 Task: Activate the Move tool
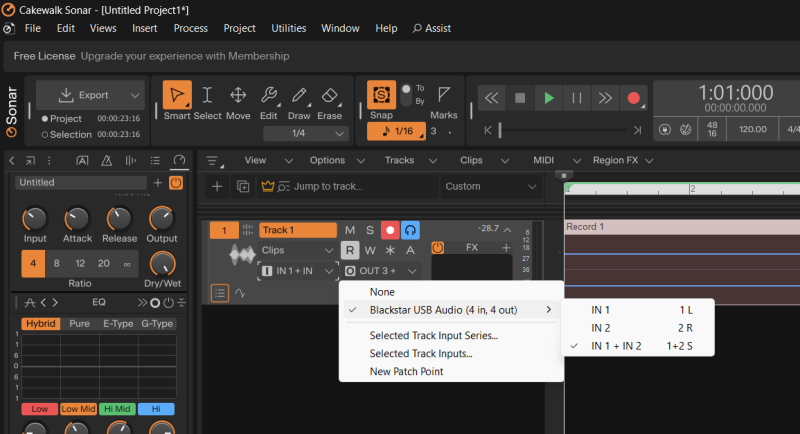click(x=238, y=96)
